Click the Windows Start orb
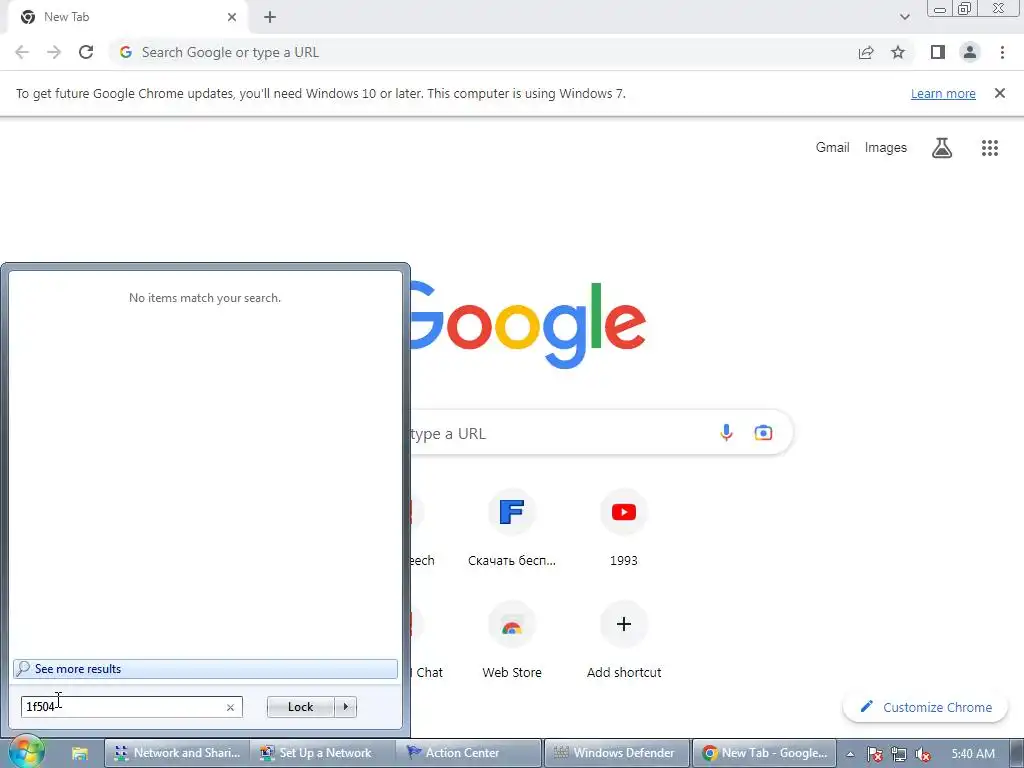Screen dimensions: 1024x768 coord(26,751)
